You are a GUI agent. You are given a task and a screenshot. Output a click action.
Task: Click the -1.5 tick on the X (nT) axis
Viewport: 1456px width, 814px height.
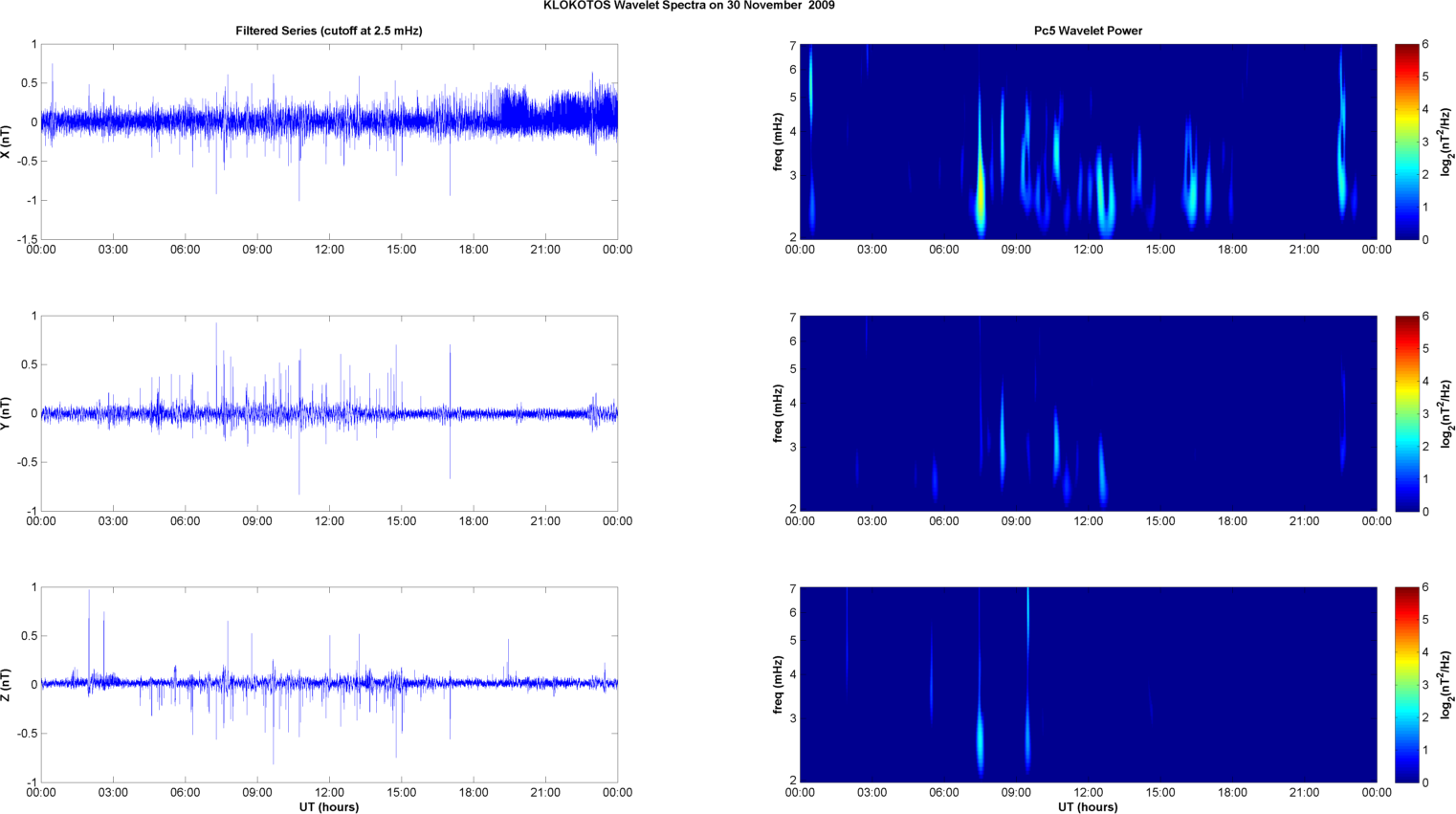[28, 240]
